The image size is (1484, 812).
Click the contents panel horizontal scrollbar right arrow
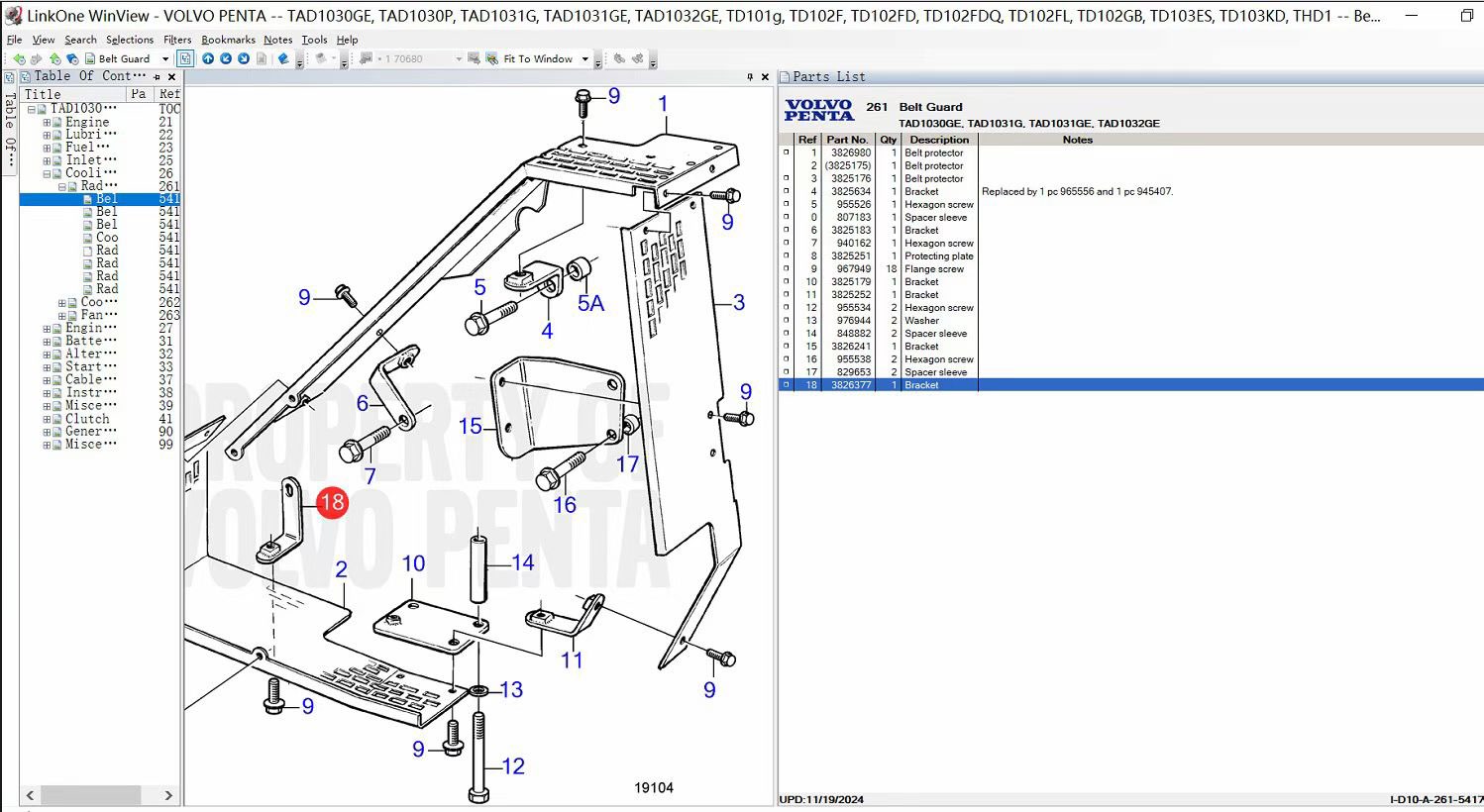[x=168, y=795]
